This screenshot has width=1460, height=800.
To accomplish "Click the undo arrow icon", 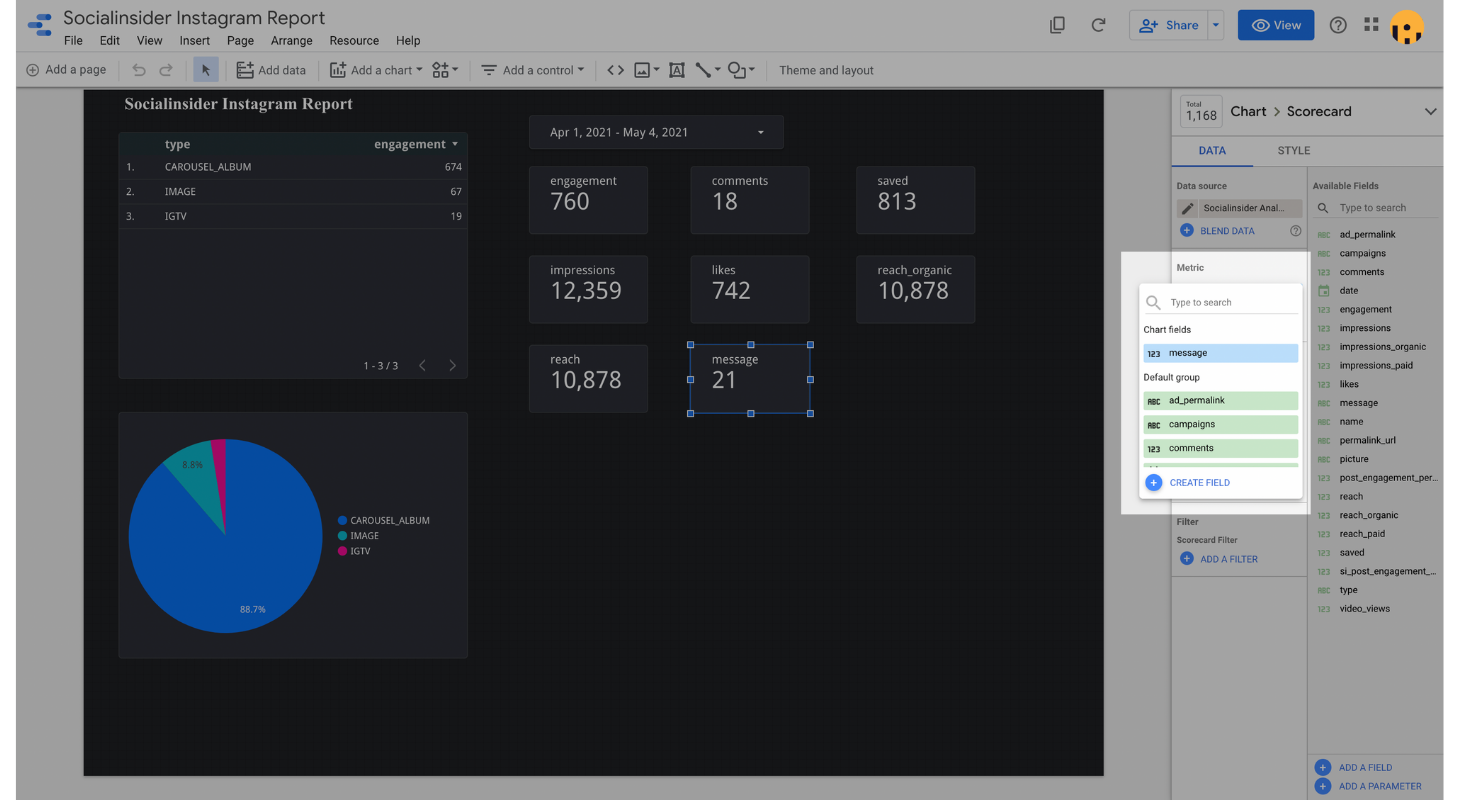I will 139,70.
